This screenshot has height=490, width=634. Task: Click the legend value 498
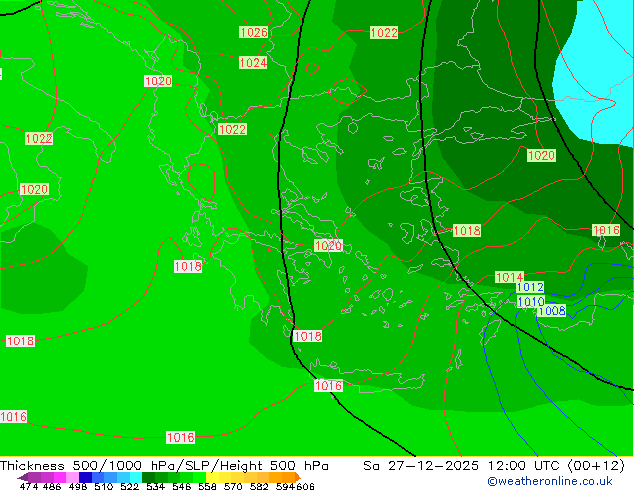[78, 486]
